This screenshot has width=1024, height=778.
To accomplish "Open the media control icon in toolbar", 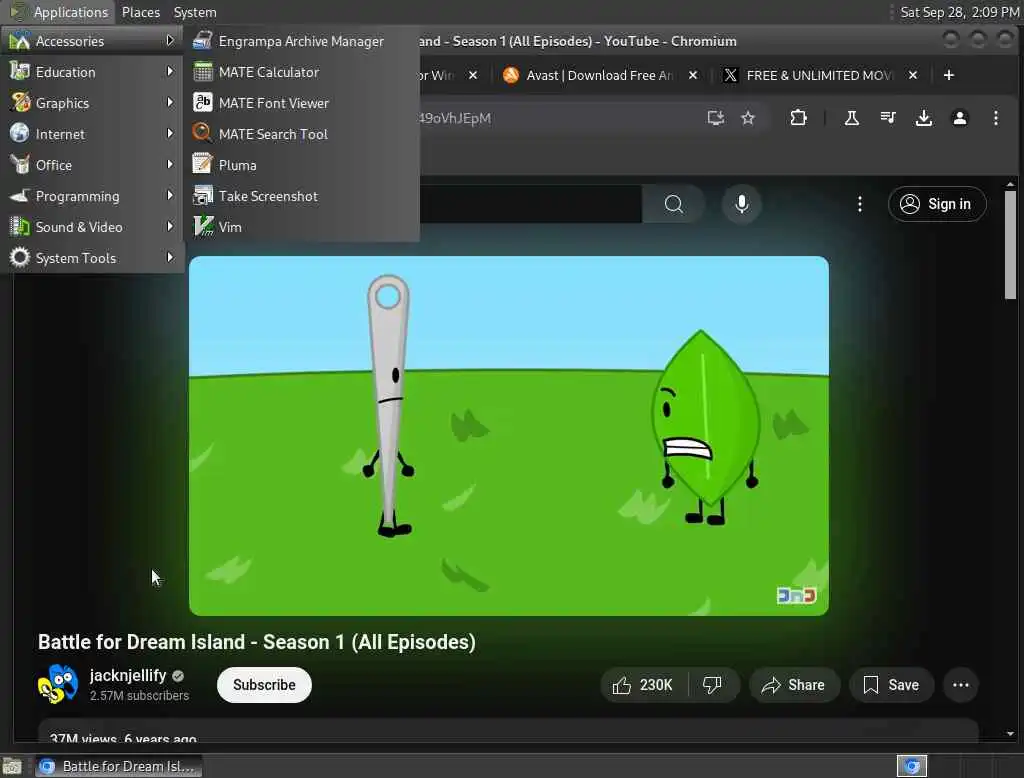I will pos(888,118).
